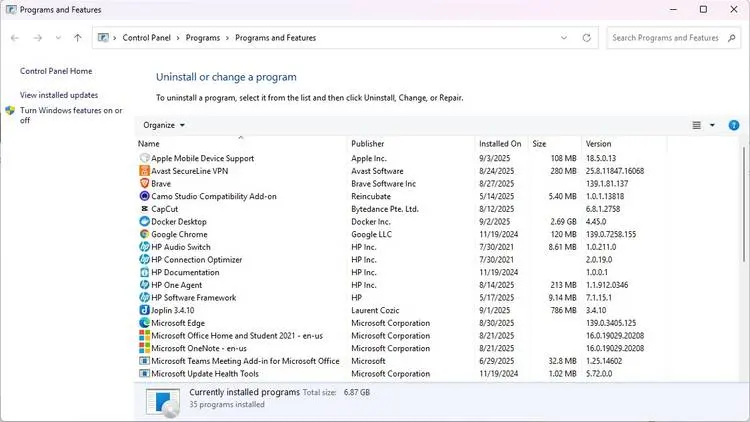Click the Joplin 3.4.10 icon
Image resolution: width=750 pixels, height=422 pixels.
coord(144,310)
